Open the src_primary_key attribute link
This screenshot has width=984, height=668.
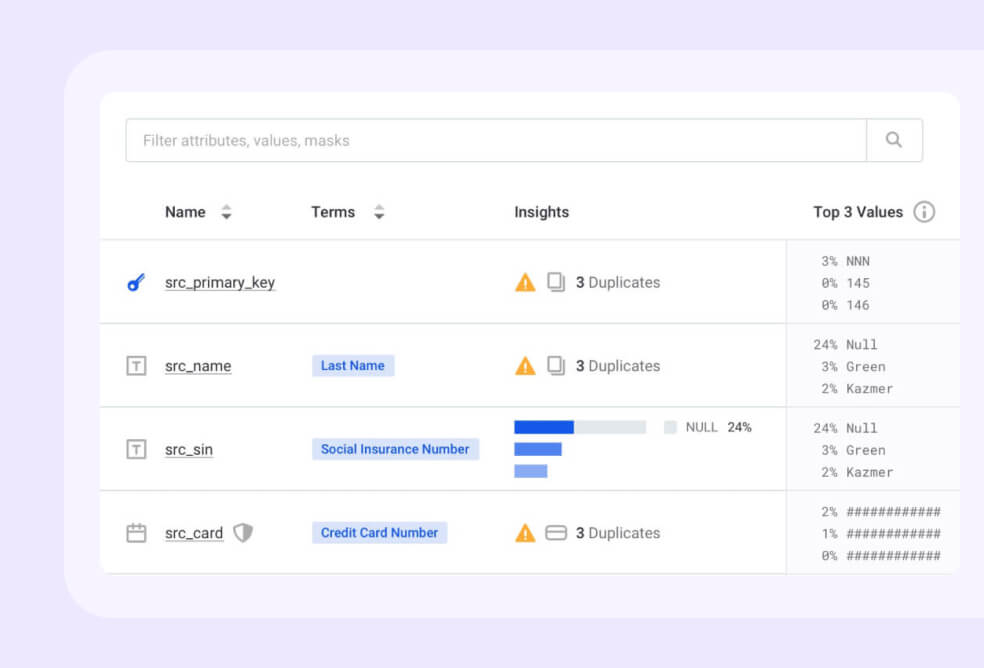[220, 282]
